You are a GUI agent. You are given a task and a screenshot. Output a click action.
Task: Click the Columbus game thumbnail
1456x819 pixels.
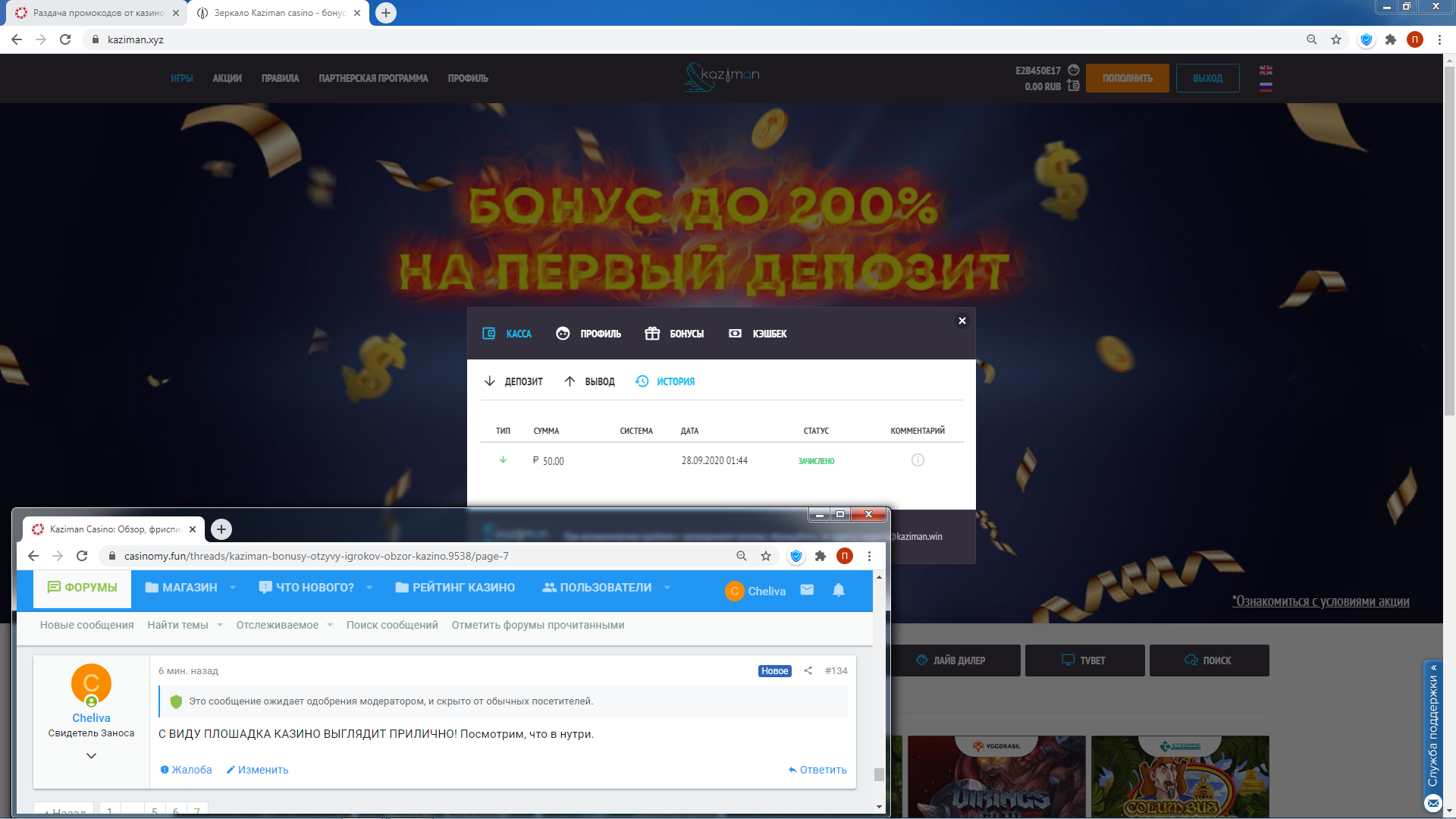coord(1179,777)
